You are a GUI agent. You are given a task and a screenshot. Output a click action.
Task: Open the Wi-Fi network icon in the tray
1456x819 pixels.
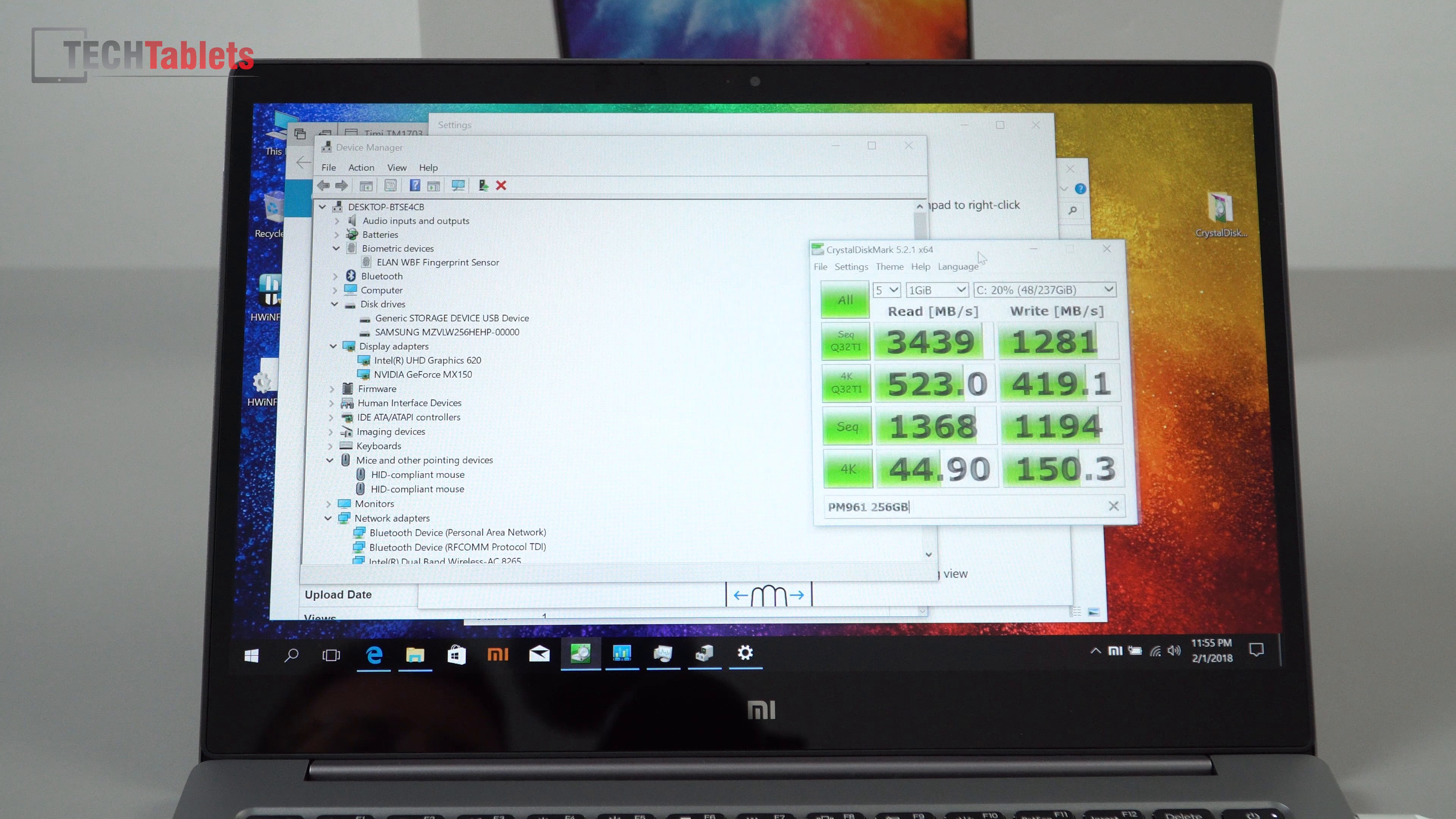(x=1155, y=651)
